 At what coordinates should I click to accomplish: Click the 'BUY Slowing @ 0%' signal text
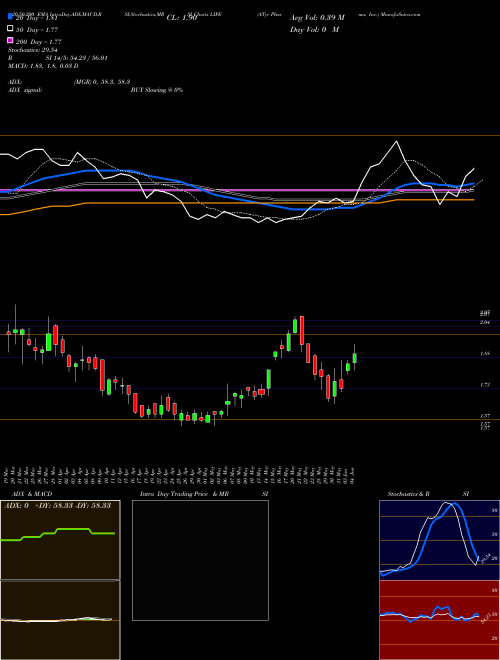click(157, 90)
